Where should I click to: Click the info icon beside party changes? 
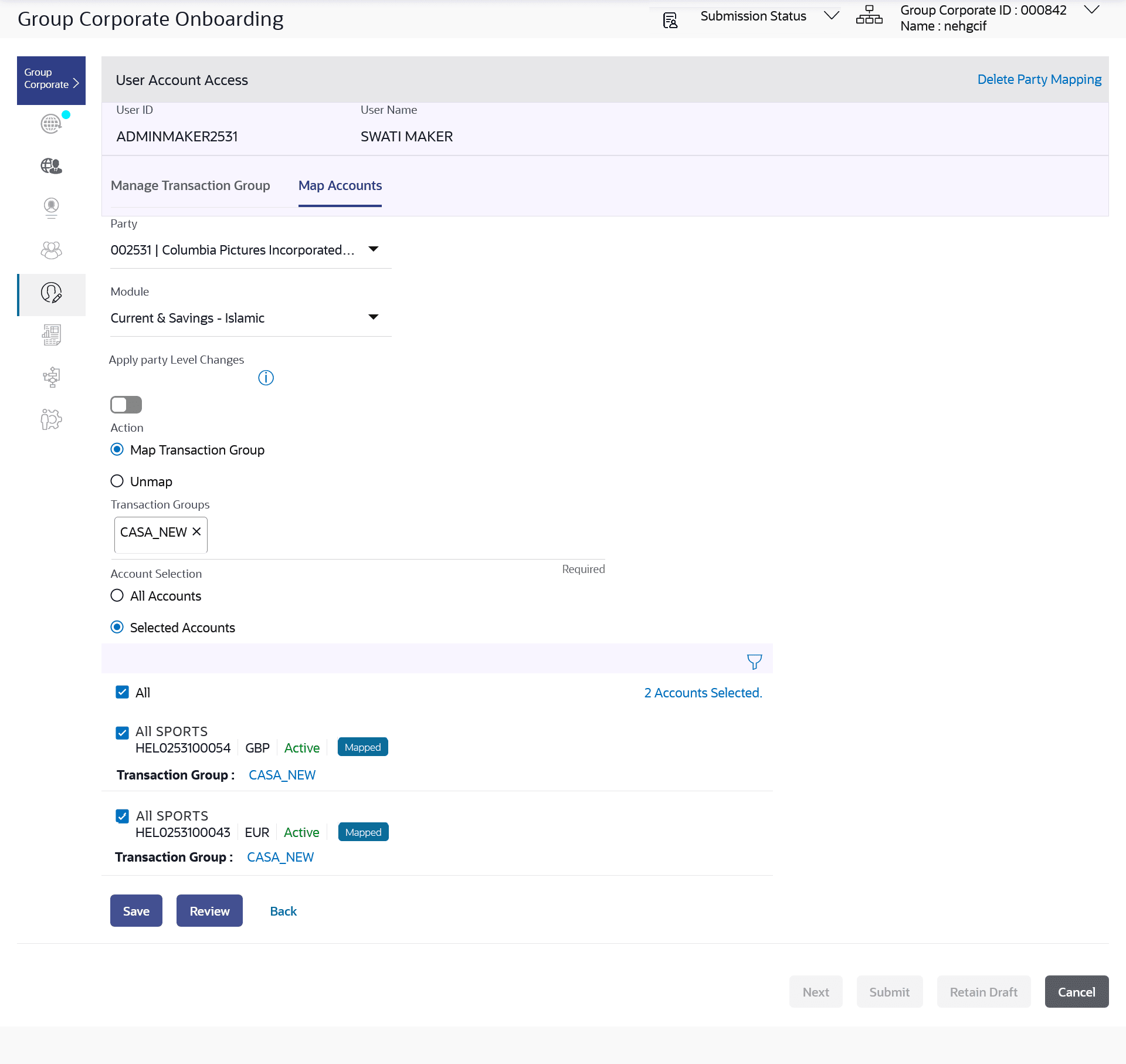266,378
